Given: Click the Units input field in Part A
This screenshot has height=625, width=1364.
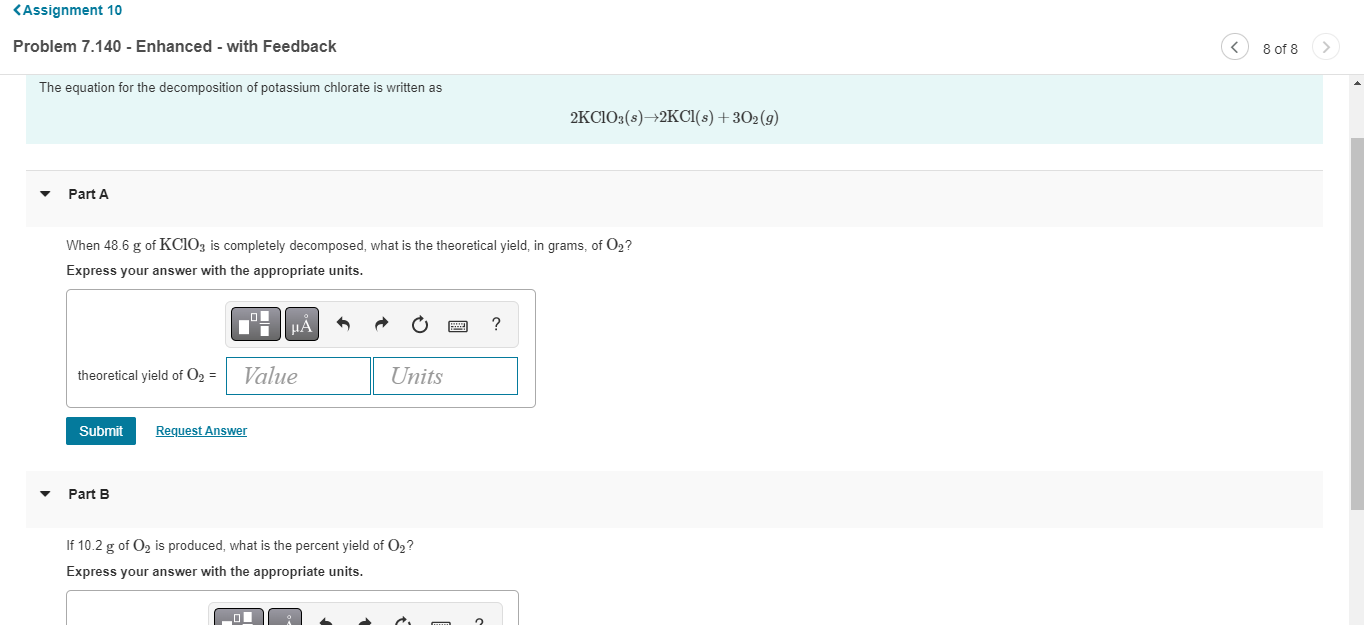Looking at the screenshot, I should pos(444,375).
